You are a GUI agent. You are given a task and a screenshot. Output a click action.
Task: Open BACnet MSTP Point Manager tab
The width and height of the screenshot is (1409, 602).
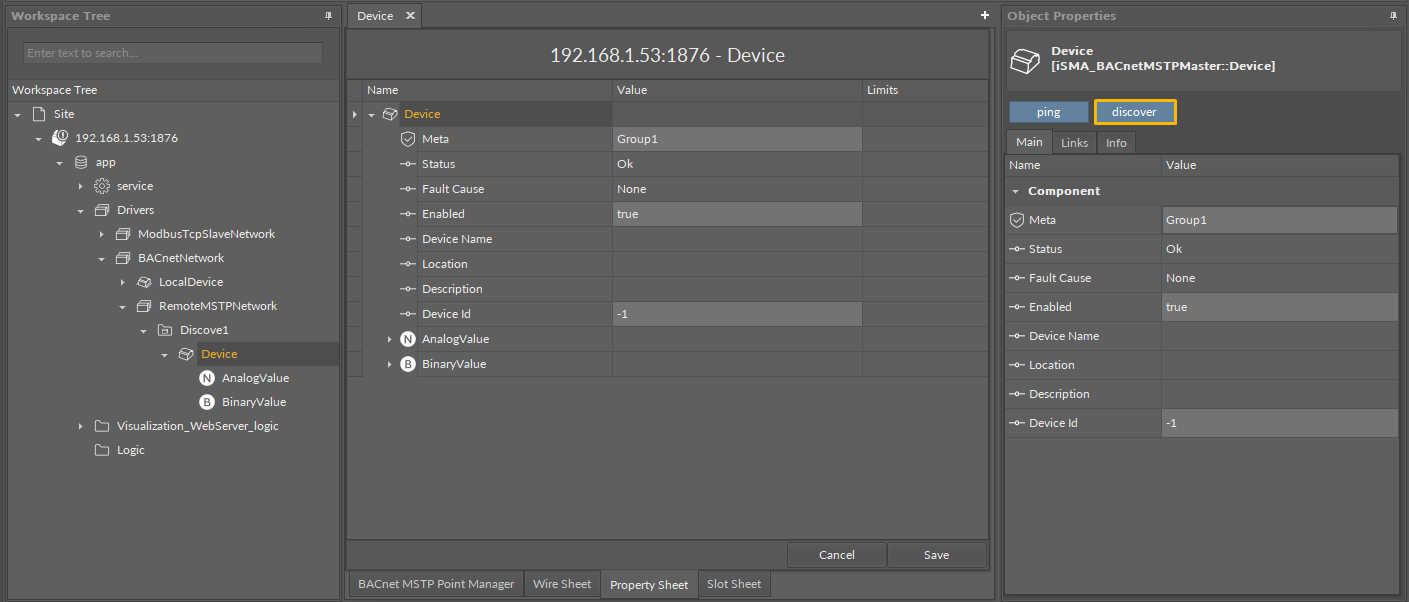pyautogui.click(x=435, y=584)
